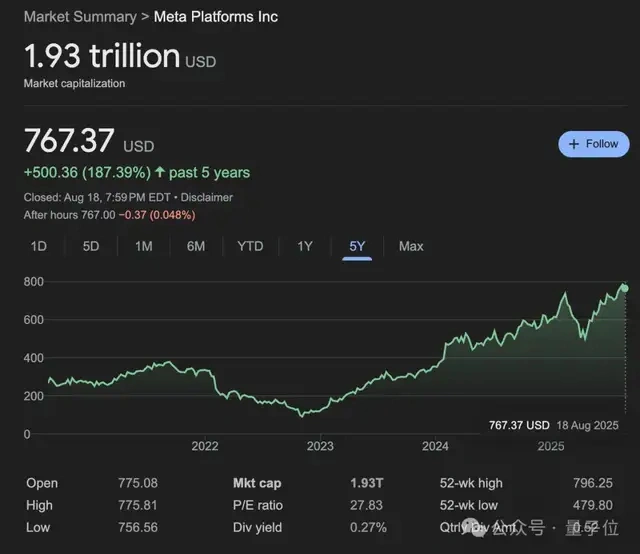640x554 pixels.
Task: Click the P/E ratio value 27.83
Action: [367, 505]
